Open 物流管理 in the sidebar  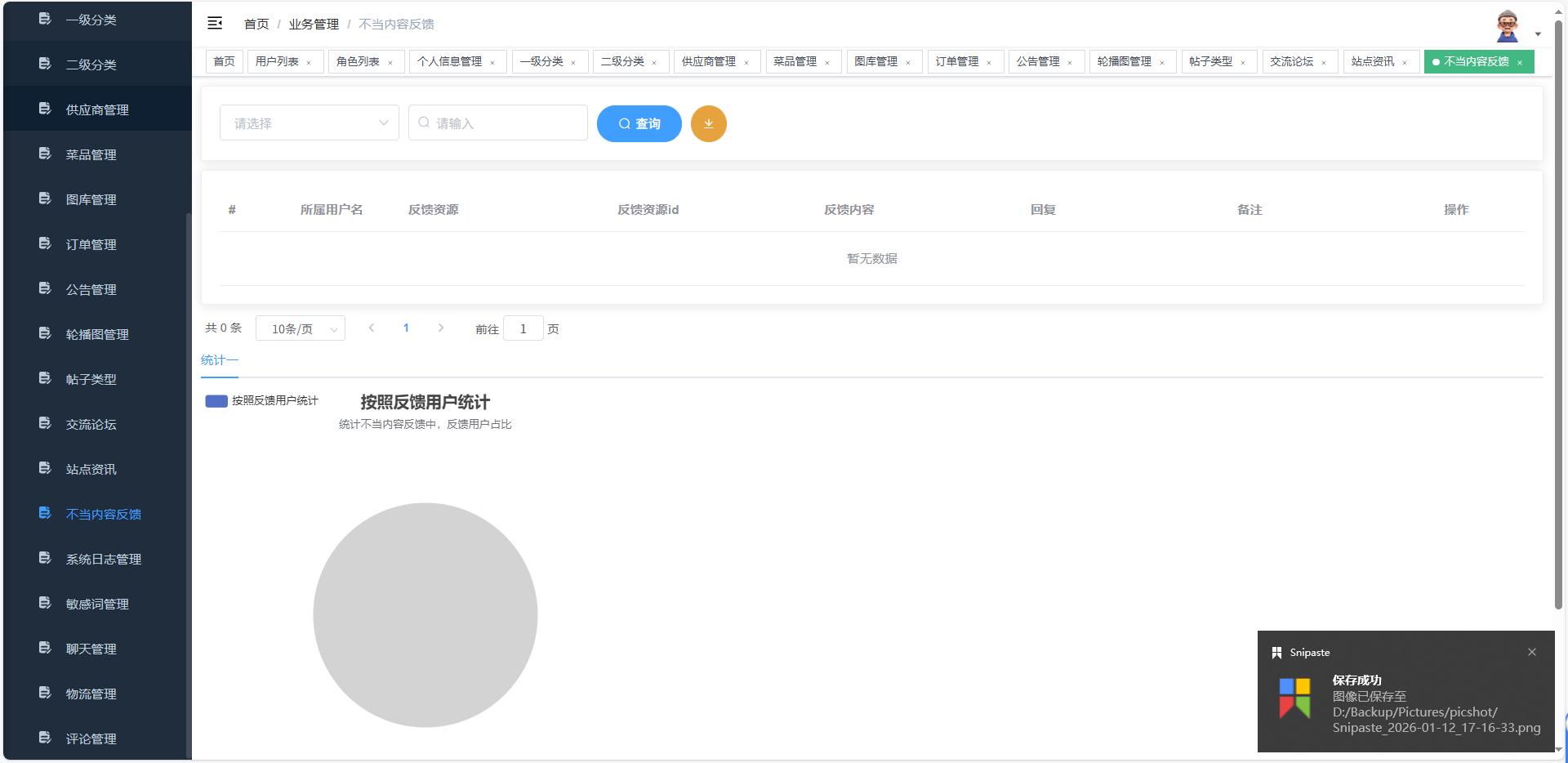(x=91, y=694)
